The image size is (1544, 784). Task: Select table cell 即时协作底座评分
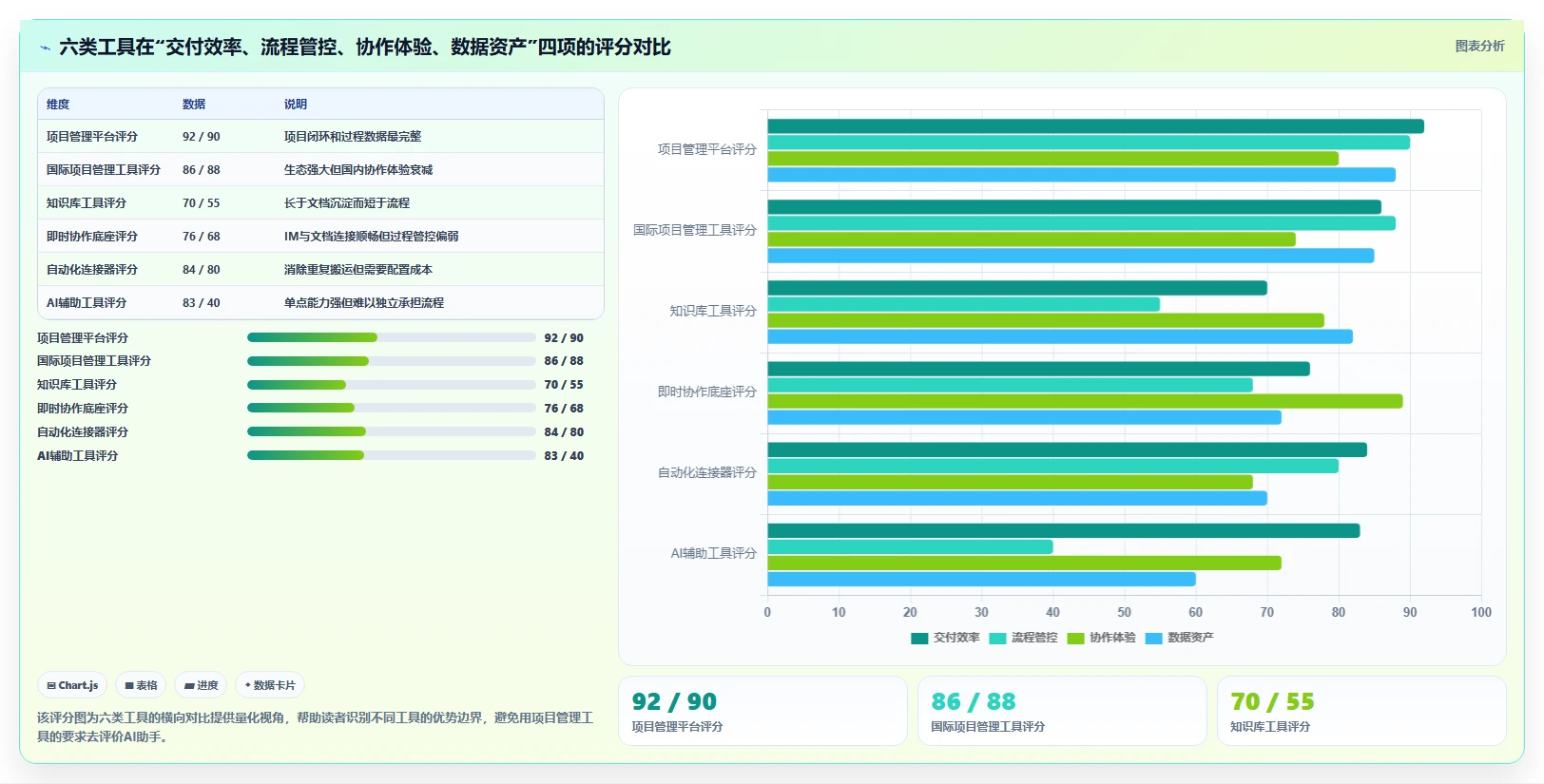(x=92, y=237)
